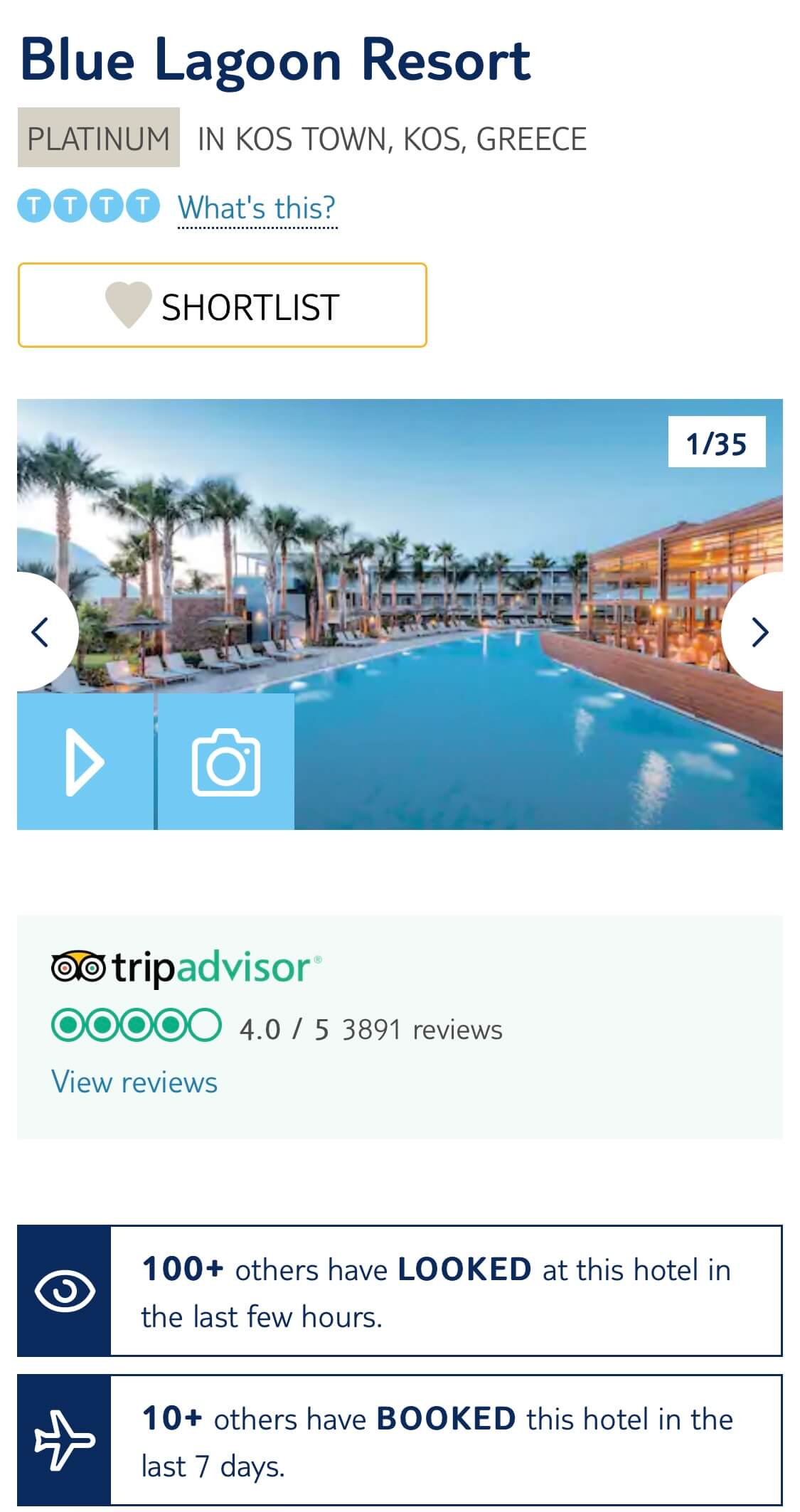
Task: Click the eye icon beside the LOOKED notice
Action: pos(65,1291)
